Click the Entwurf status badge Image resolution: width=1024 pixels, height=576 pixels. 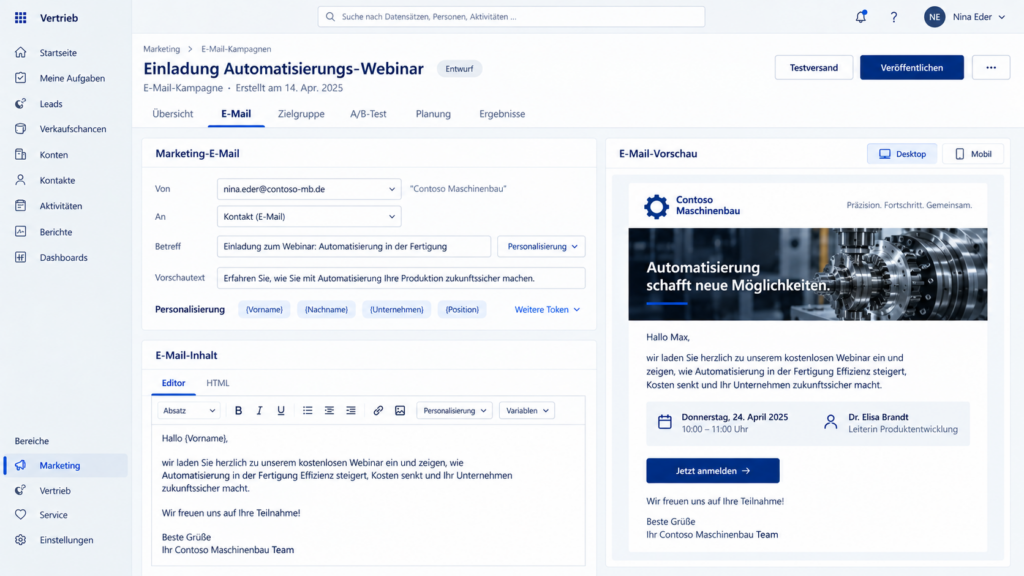459,69
